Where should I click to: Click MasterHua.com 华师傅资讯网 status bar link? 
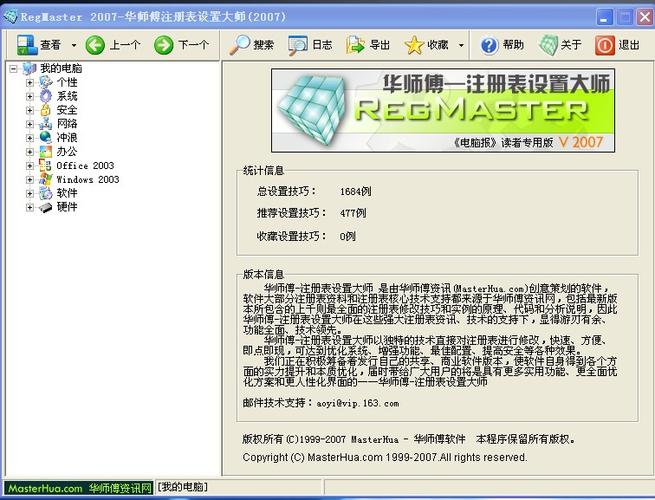79,488
